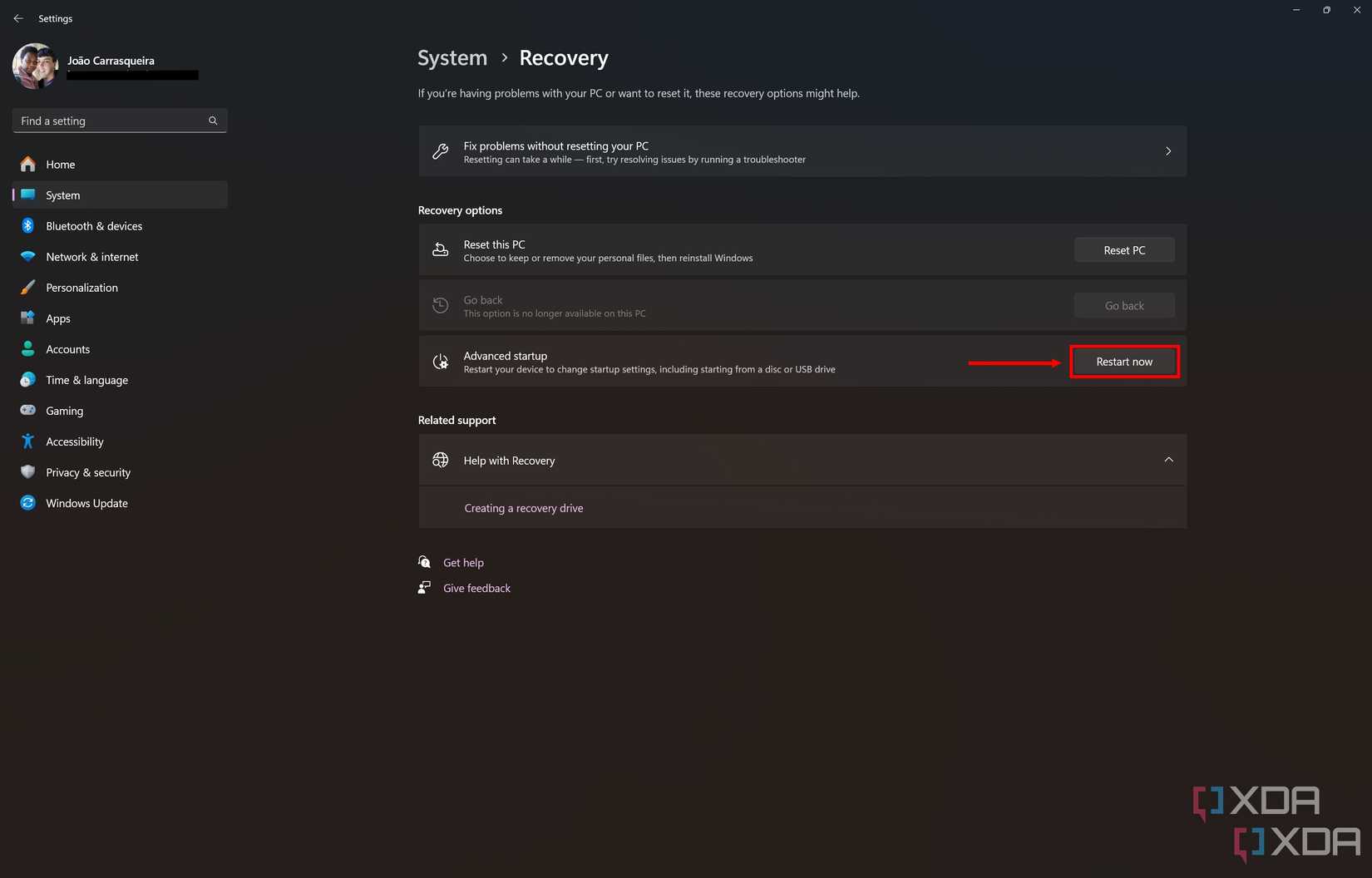Click the wrench troubleshoot icon
The image size is (1372, 878).
tap(441, 151)
